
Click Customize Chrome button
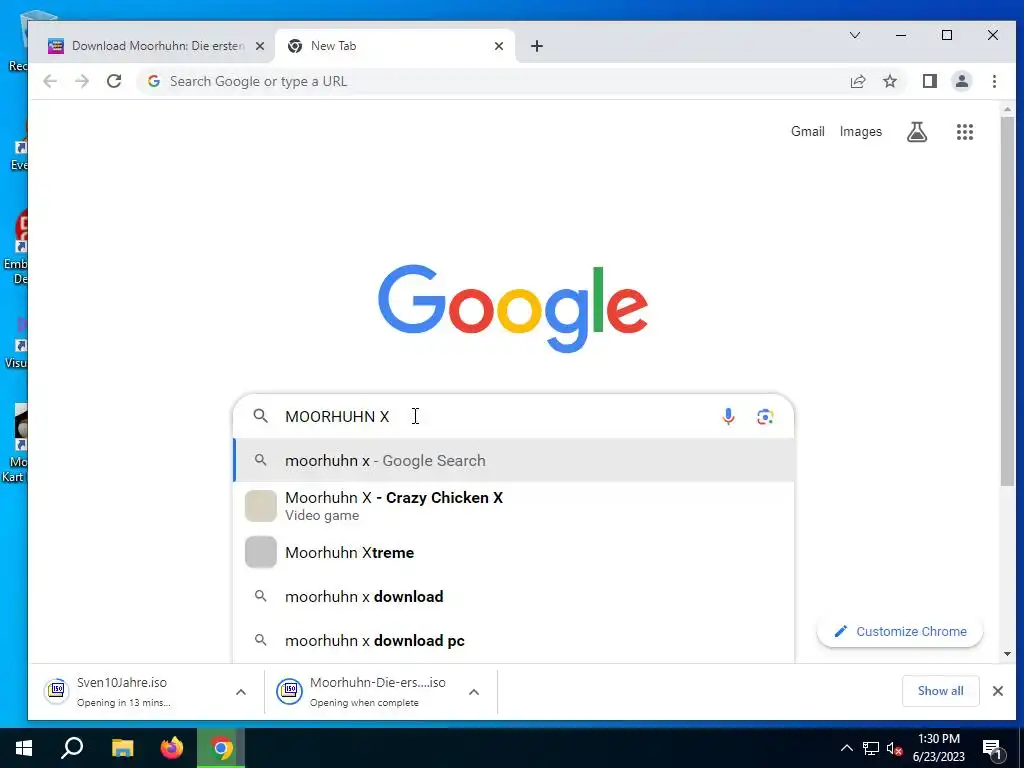tap(900, 632)
